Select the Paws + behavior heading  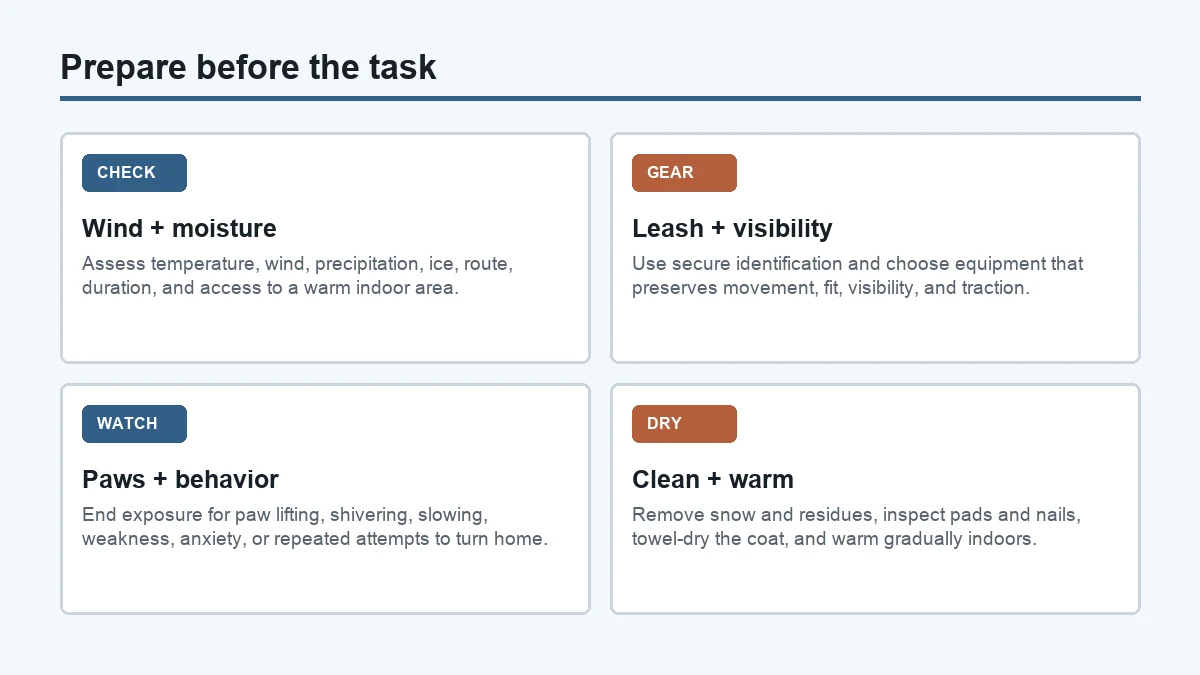(x=180, y=479)
